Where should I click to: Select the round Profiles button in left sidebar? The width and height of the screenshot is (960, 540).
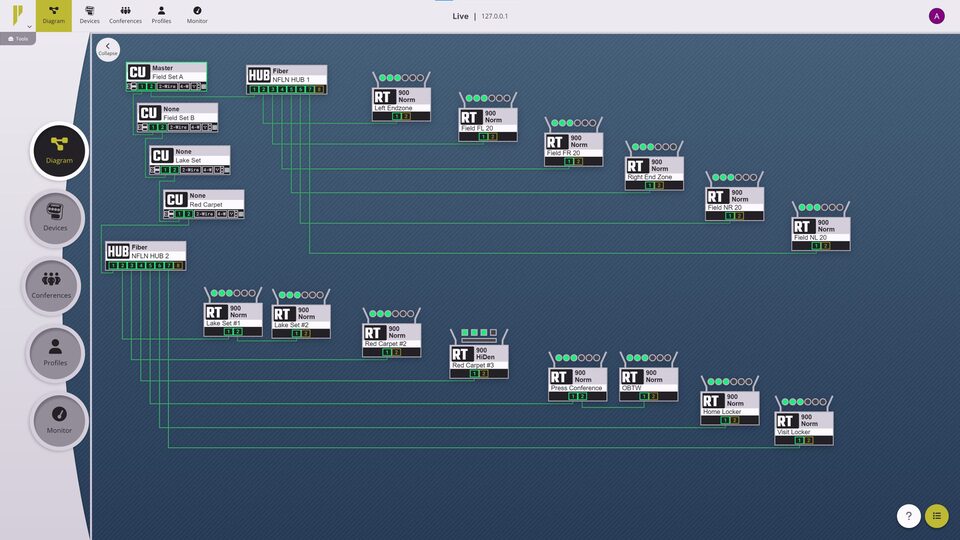tap(55, 353)
